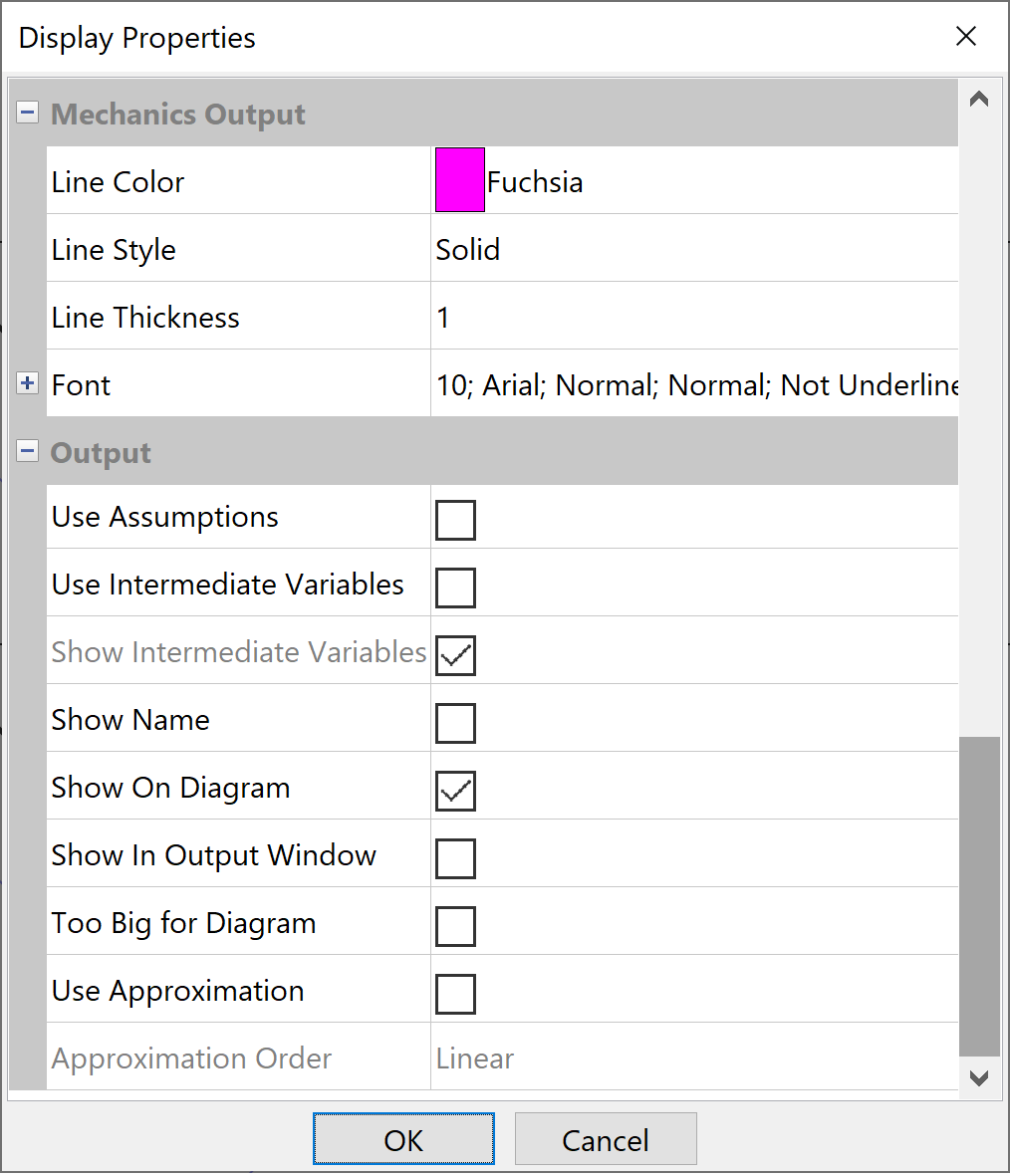The width and height of the screenshot is (1011, 1176).
Task: Close the Display Properties dialog
Action: (x=965, y=37)
